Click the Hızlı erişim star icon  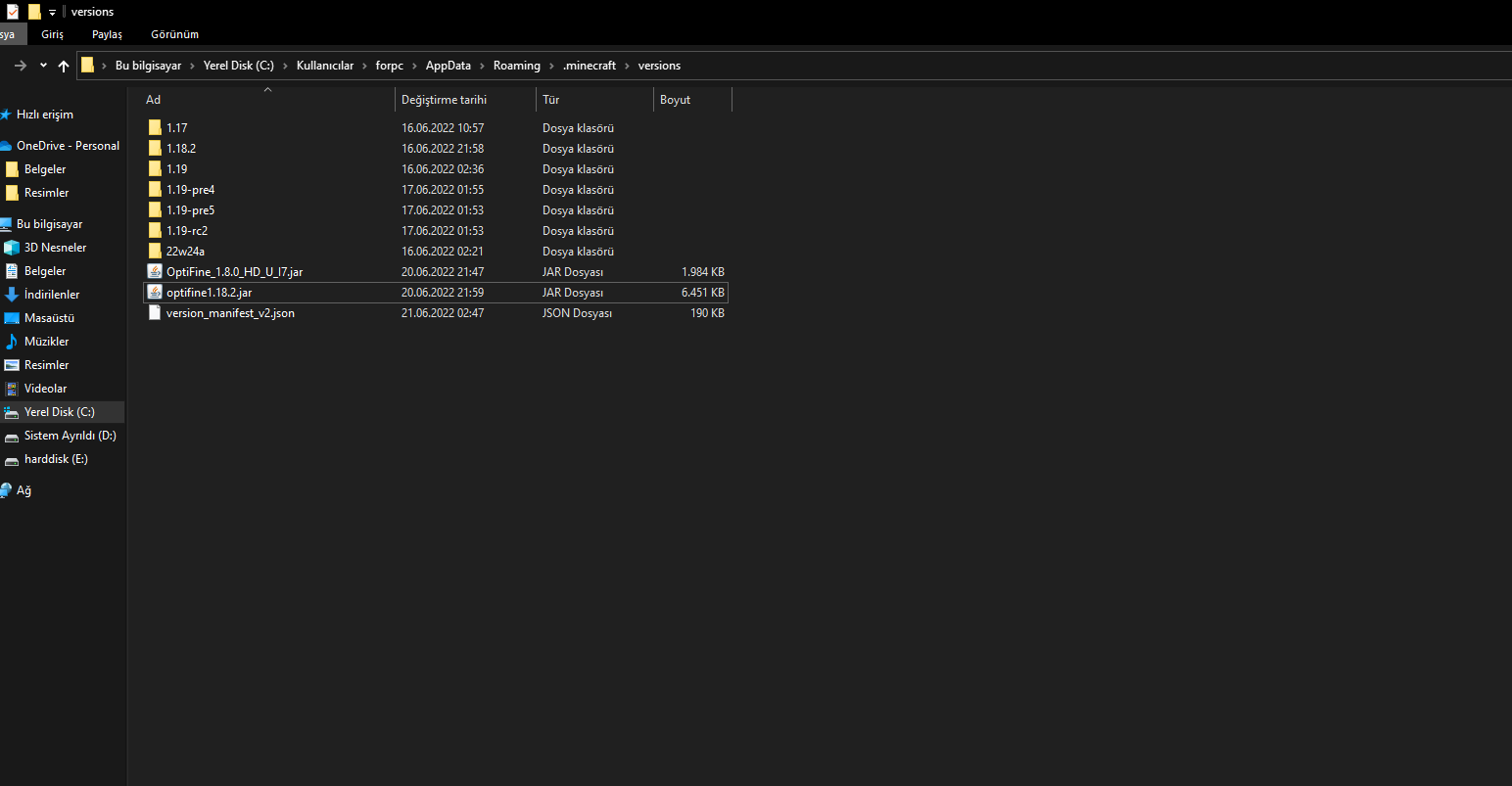6,115
